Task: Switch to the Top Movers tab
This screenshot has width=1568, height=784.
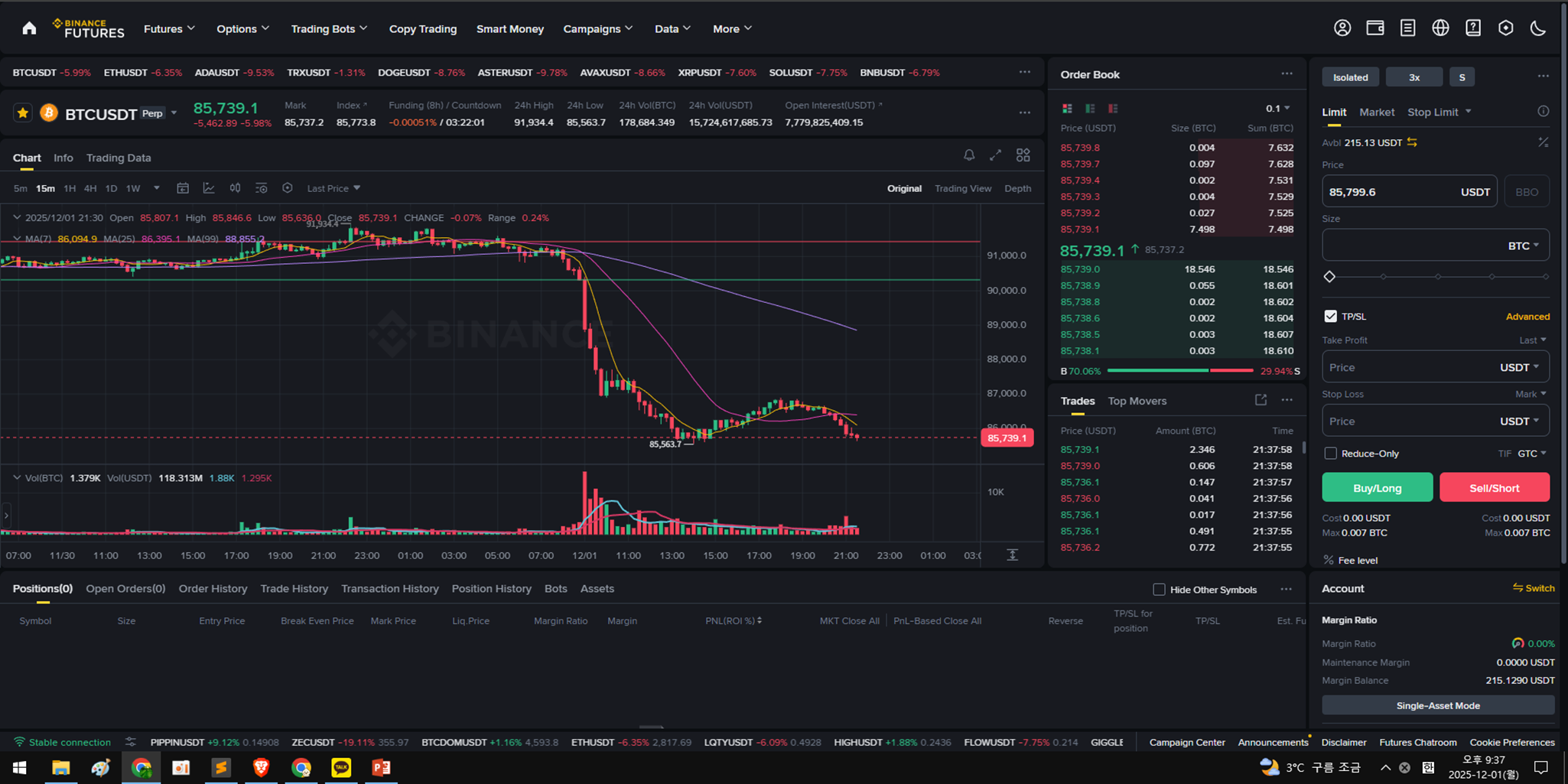Action: click(1137, 401)
